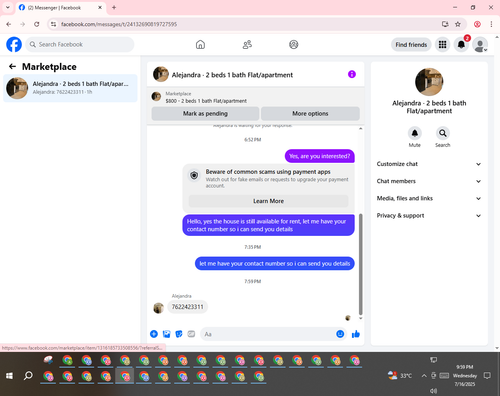Show hidden system tray icons
This screenshot has width=500, height=396.
coord(424,376)
